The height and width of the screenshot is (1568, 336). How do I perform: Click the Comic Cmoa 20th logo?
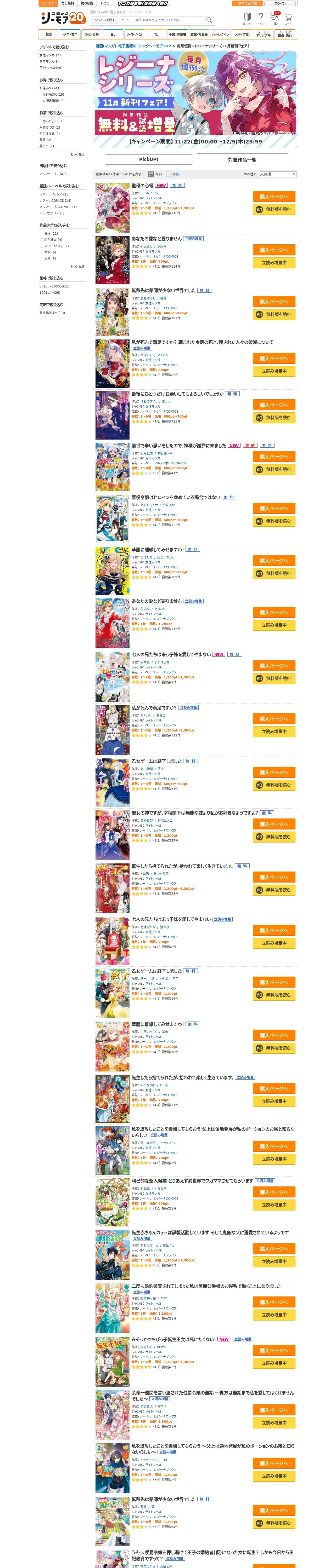[62, 18]
